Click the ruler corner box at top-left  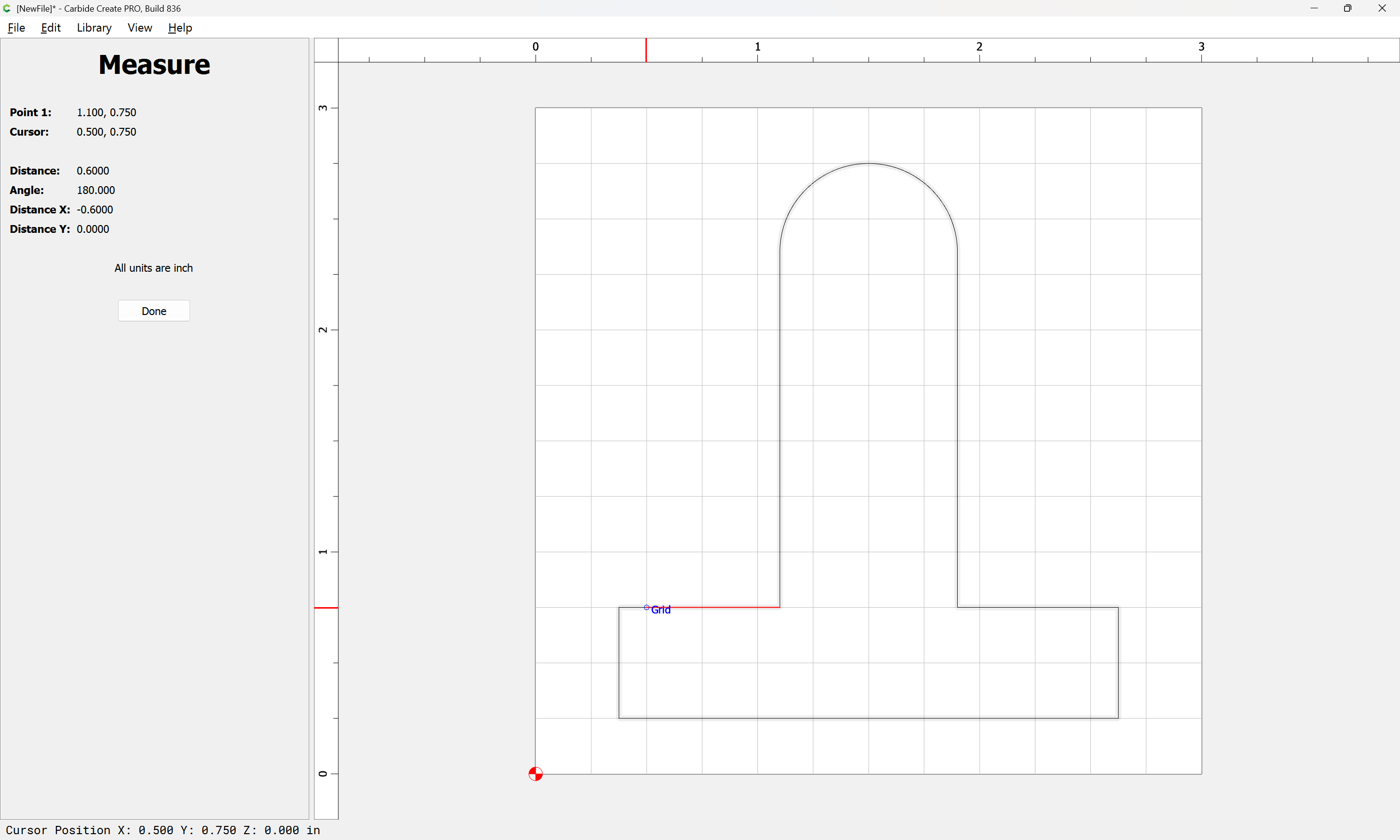pyautogui.click(x=326, y=51)
